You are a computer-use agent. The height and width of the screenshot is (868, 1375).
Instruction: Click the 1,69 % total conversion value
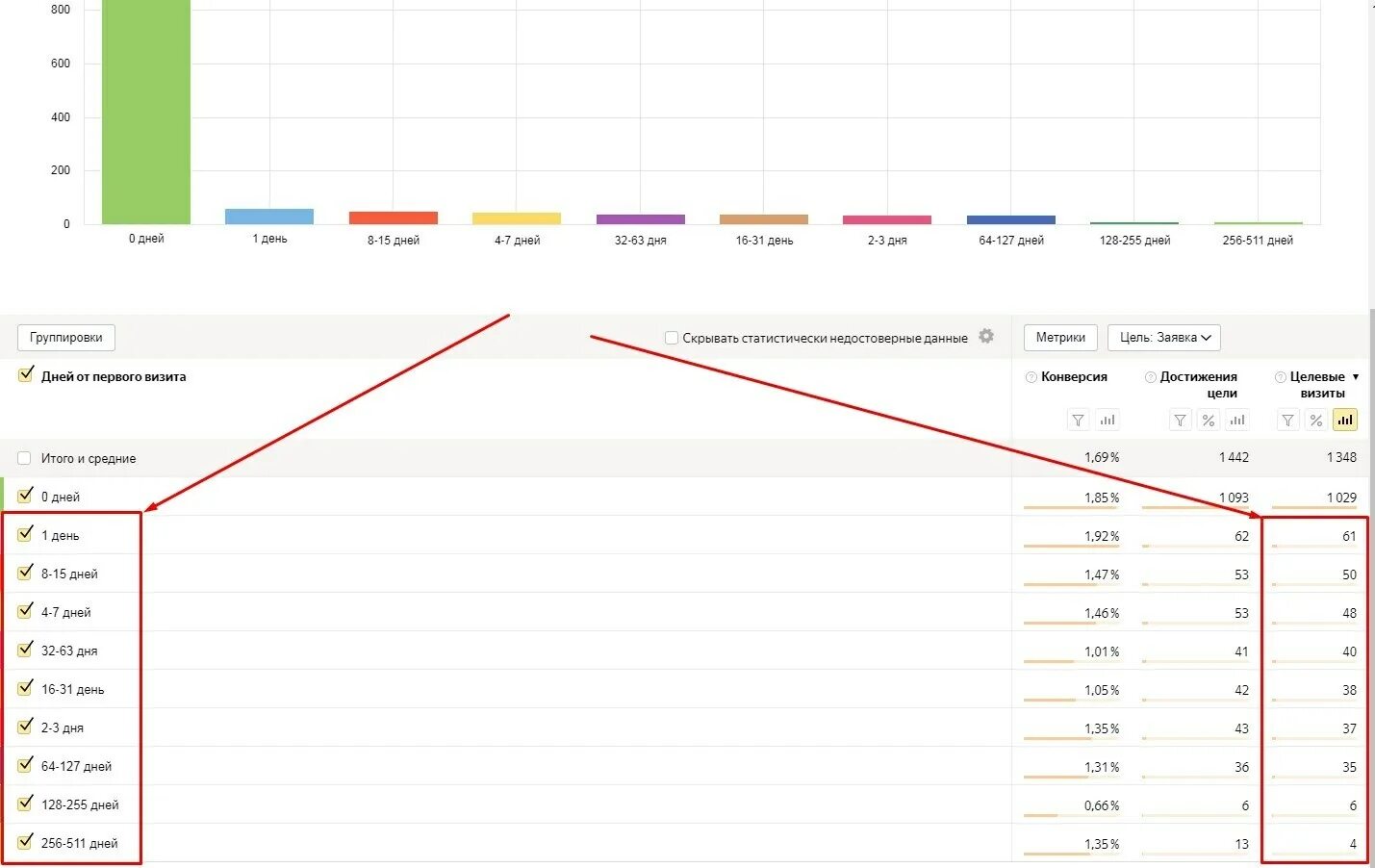click(1102, 457)
